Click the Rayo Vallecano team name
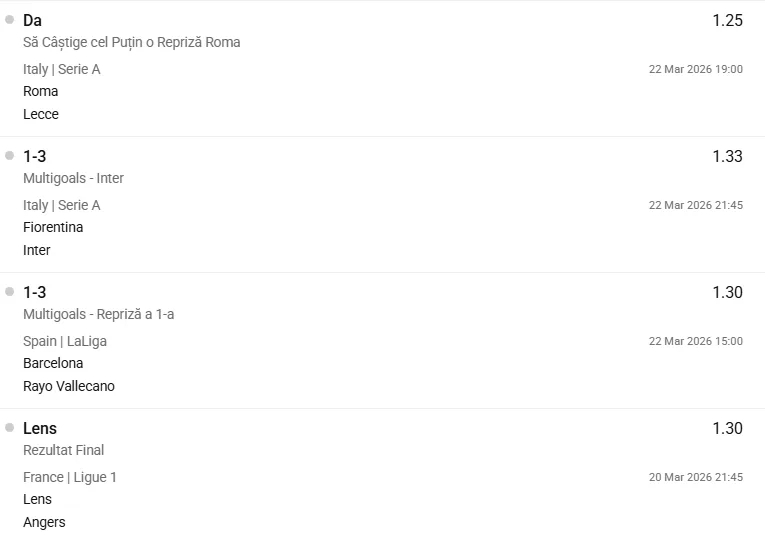This screenshot has height=539, width=765. pos(69,386)
